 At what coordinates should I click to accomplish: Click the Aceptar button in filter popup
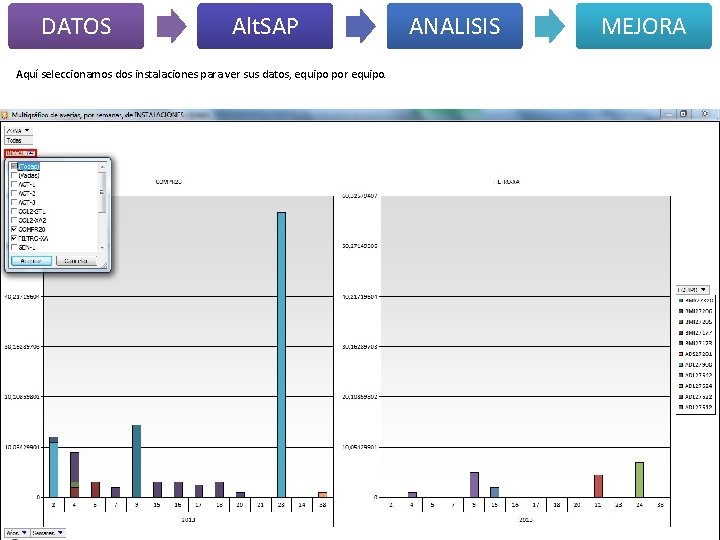pyautogui.click(x=31, y=261)
